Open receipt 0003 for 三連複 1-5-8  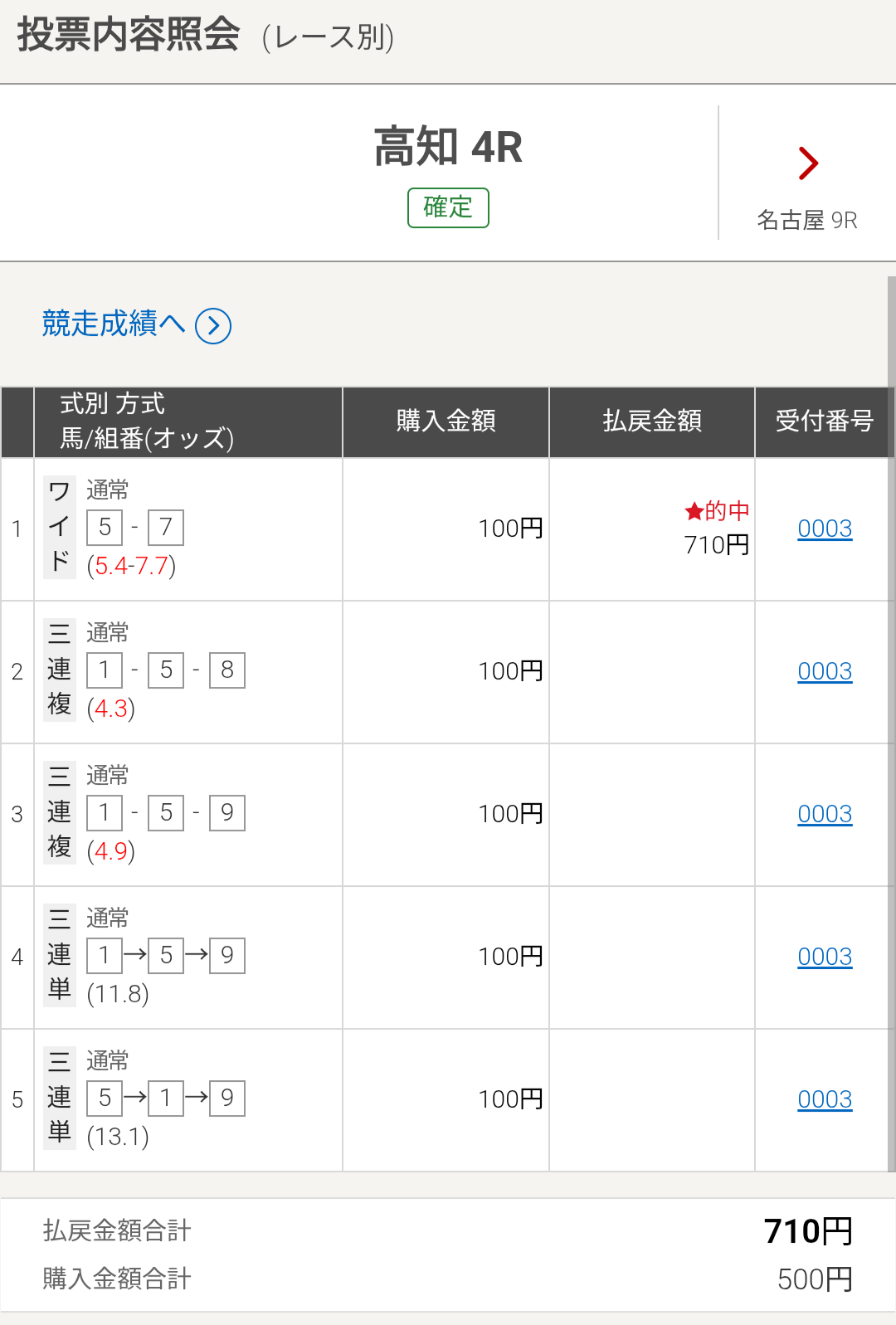[825, 671]
